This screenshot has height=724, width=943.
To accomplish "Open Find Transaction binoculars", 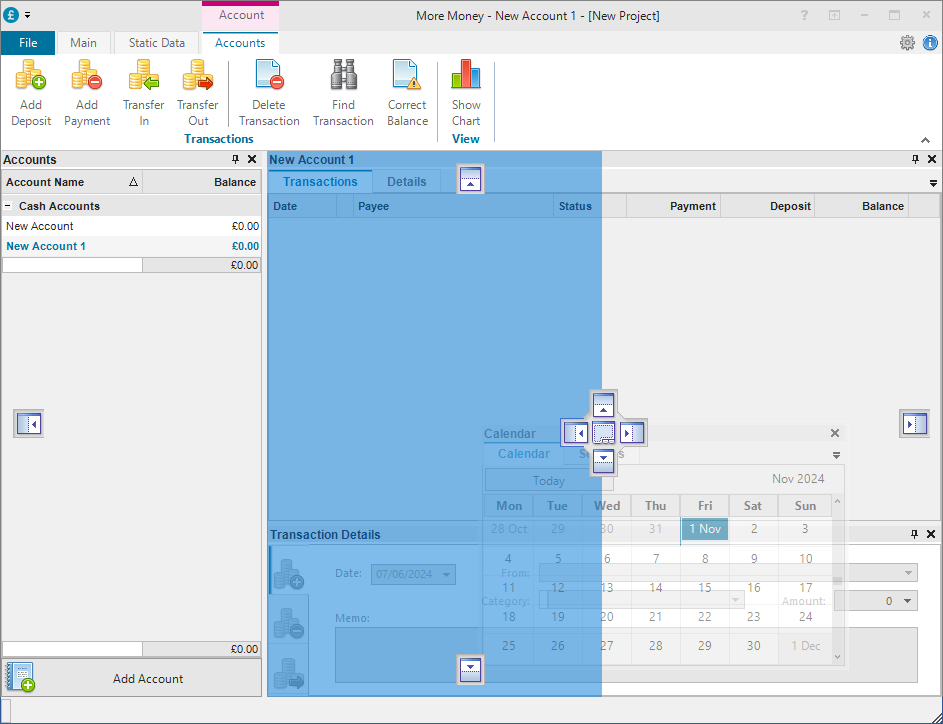I will pos(343,76).
